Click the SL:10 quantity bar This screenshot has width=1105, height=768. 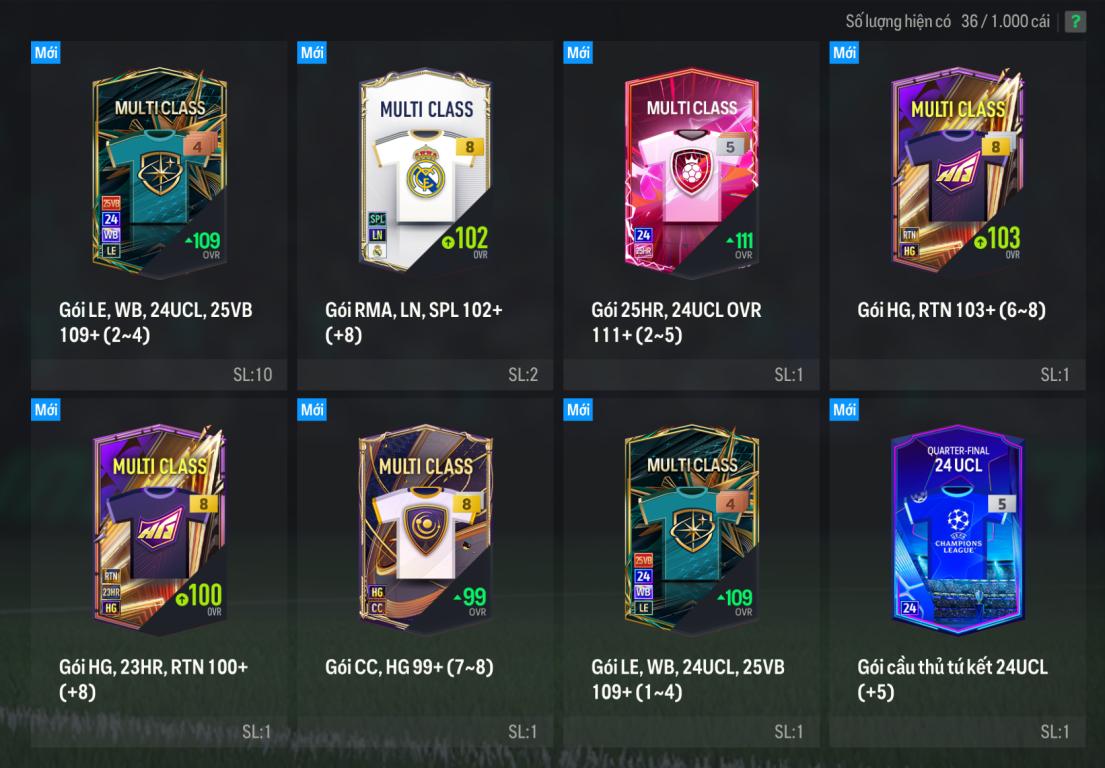pyautogui.click(x=159, y=374)
